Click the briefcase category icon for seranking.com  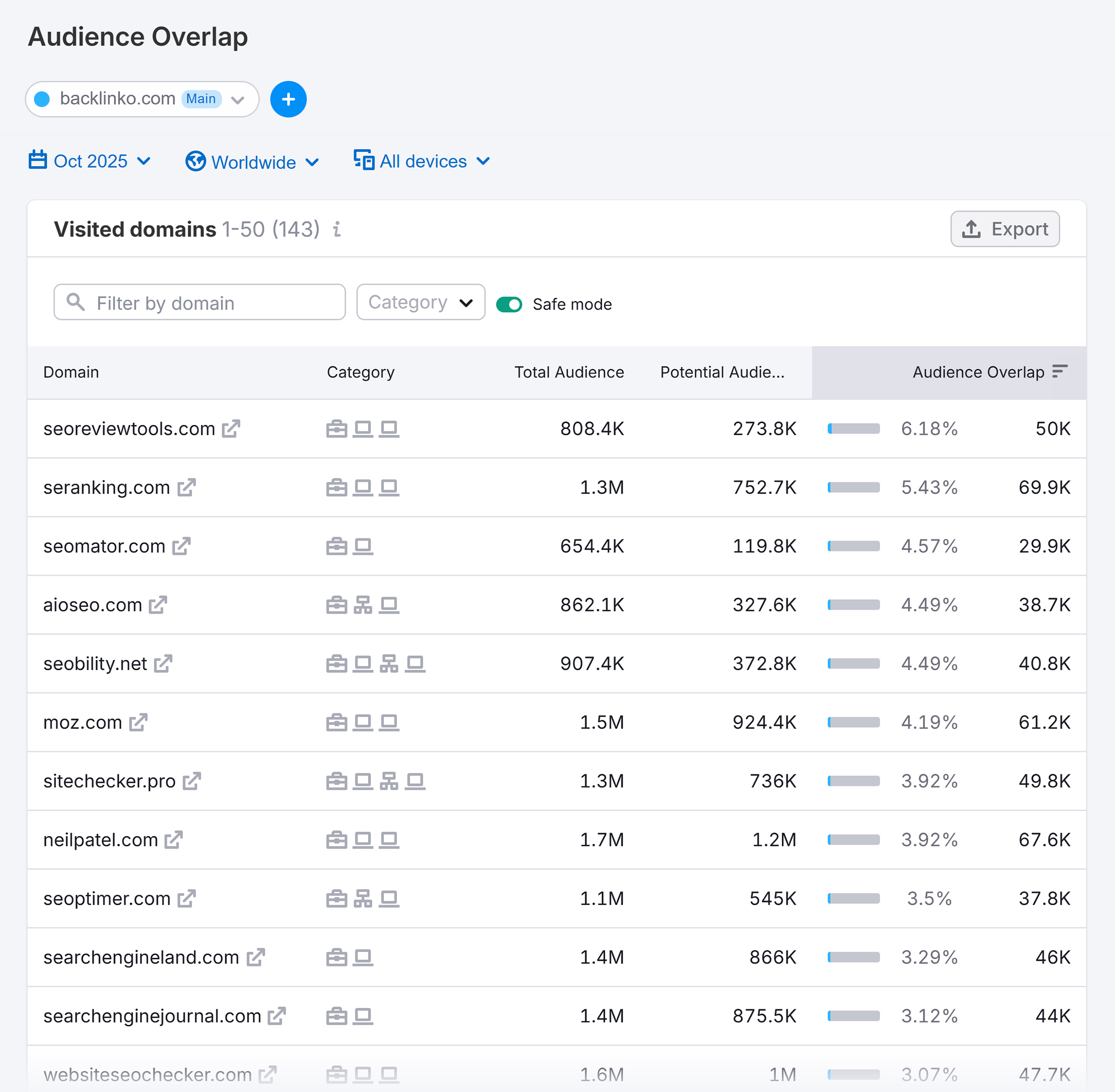click(337, 487)
